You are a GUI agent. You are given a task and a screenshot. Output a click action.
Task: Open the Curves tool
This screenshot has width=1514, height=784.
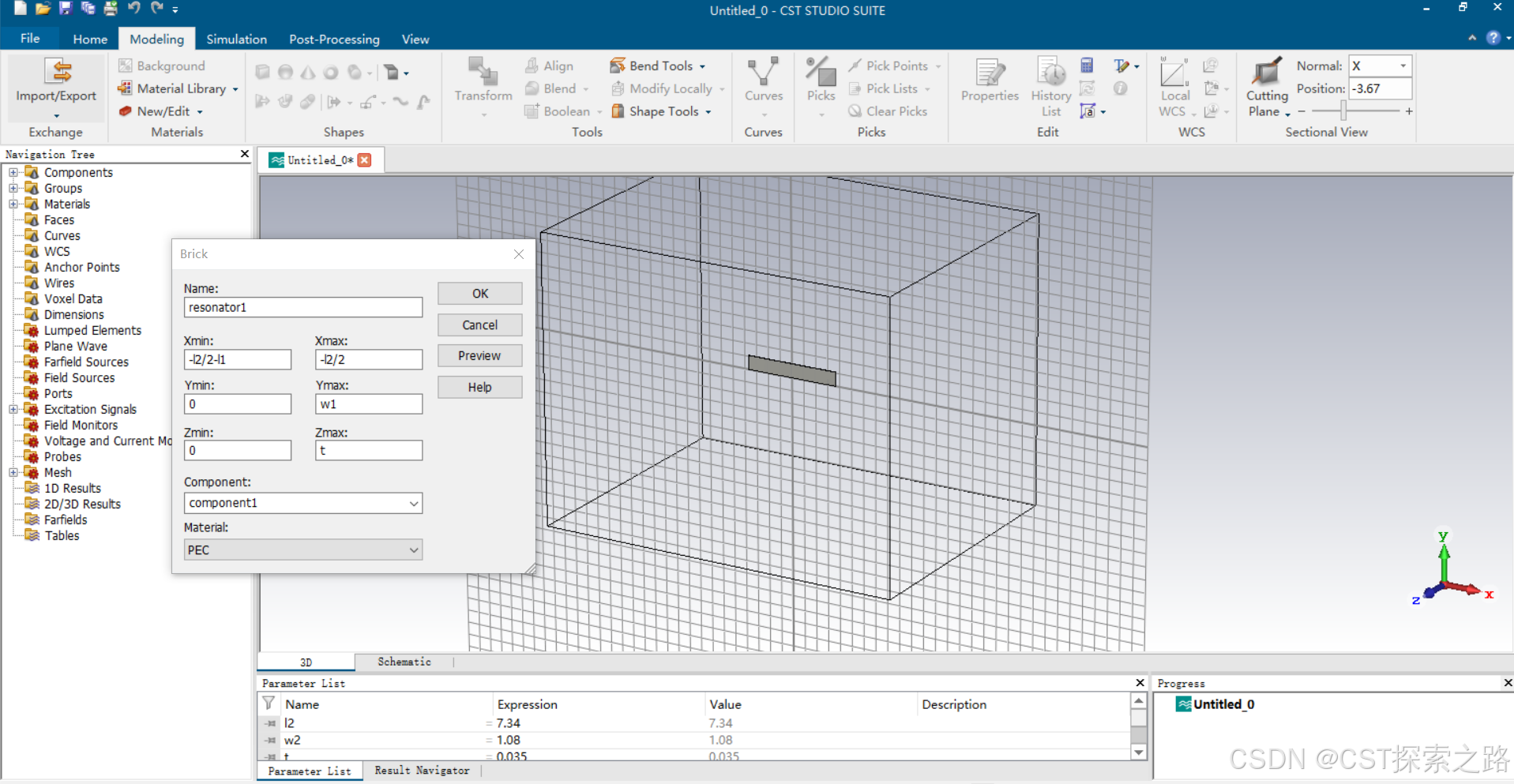[764, 87]
